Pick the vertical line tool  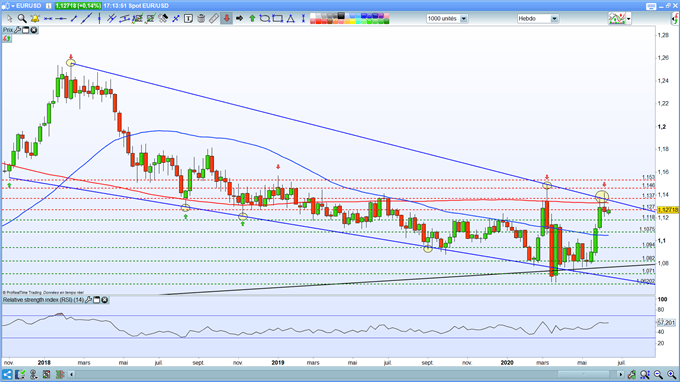pos(100,19)
